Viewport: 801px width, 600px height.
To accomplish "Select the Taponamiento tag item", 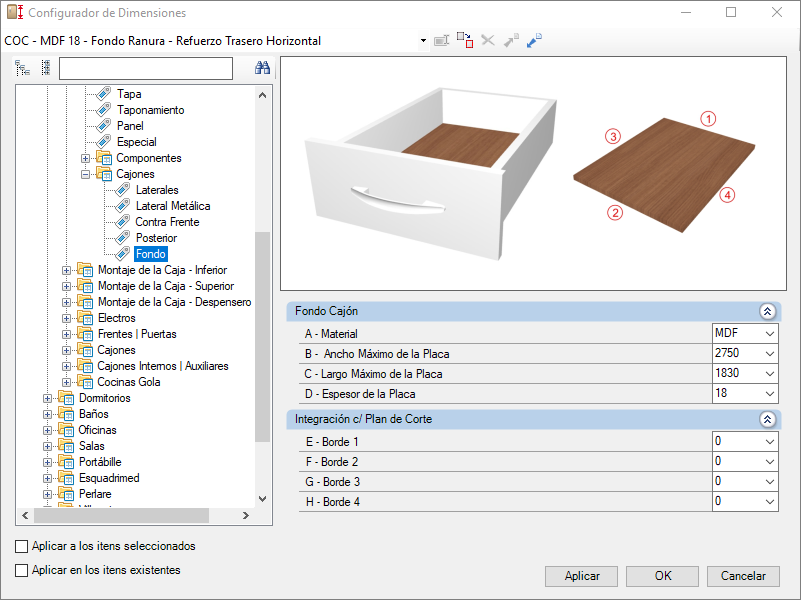I will pyautogui.click(x=150, y=110).
